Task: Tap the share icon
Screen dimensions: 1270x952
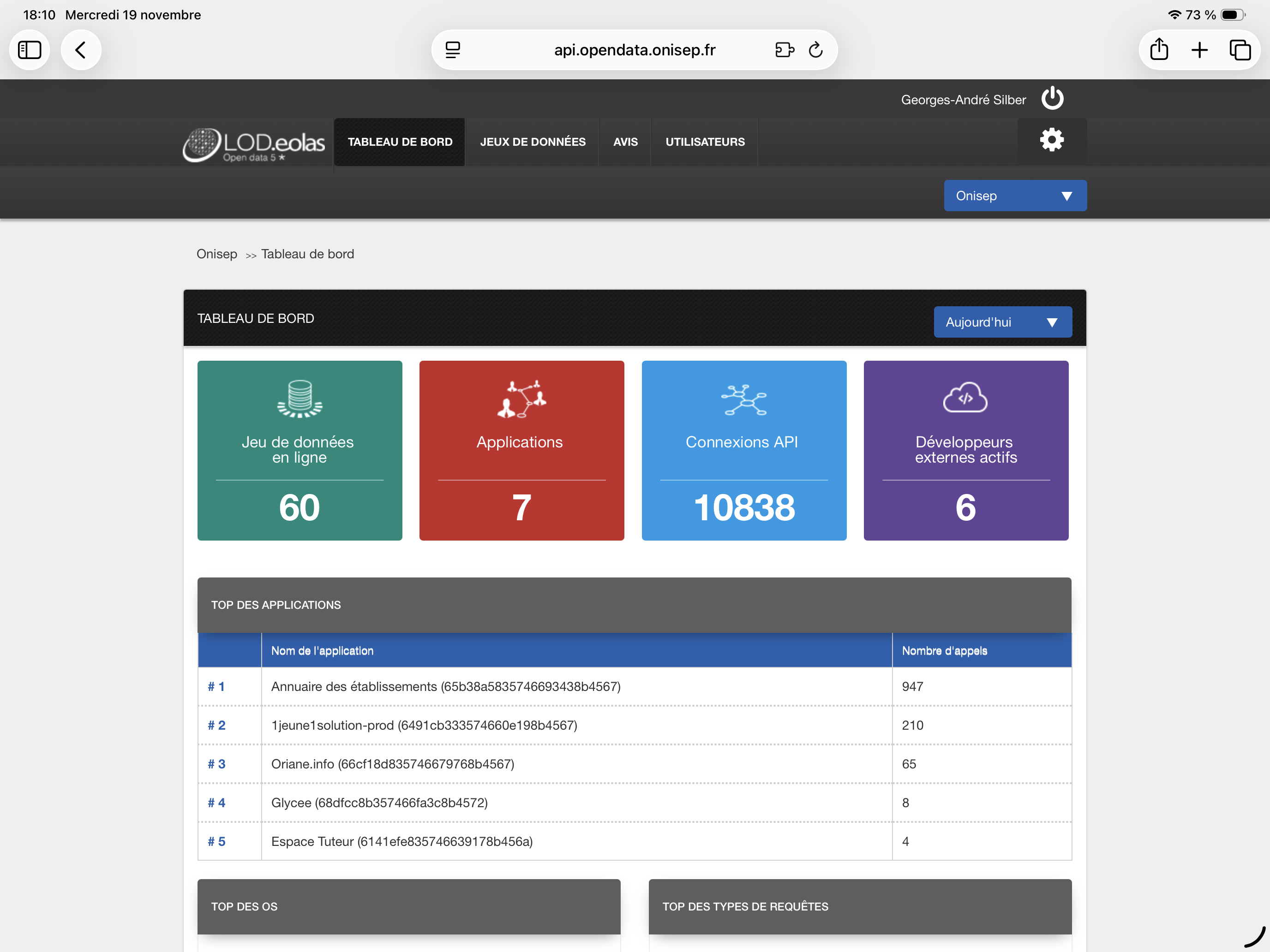Action: 1159,50
